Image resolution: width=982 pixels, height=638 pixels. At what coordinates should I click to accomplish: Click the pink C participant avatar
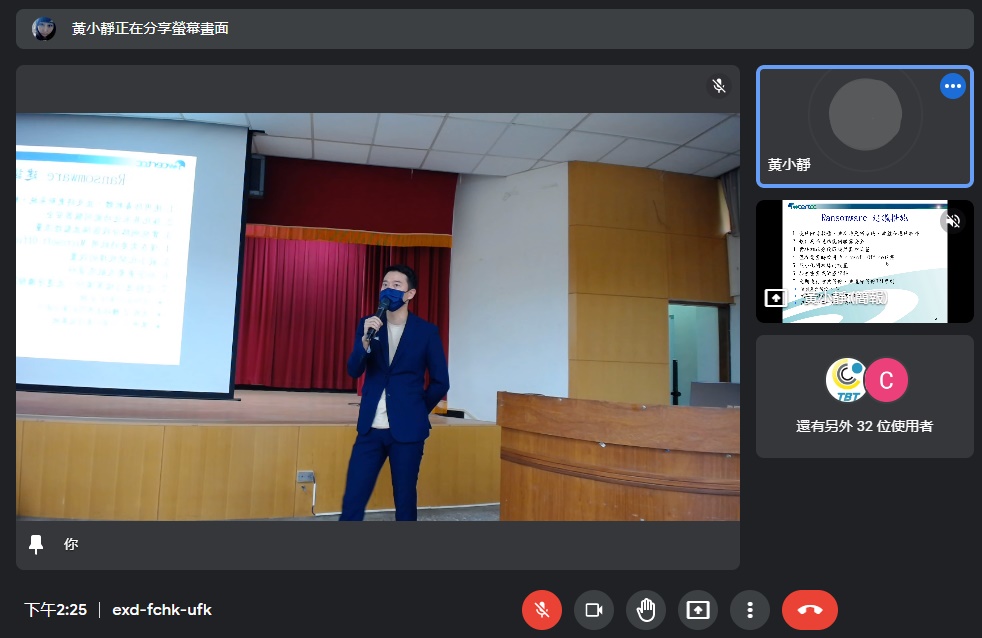coord(885,380)
